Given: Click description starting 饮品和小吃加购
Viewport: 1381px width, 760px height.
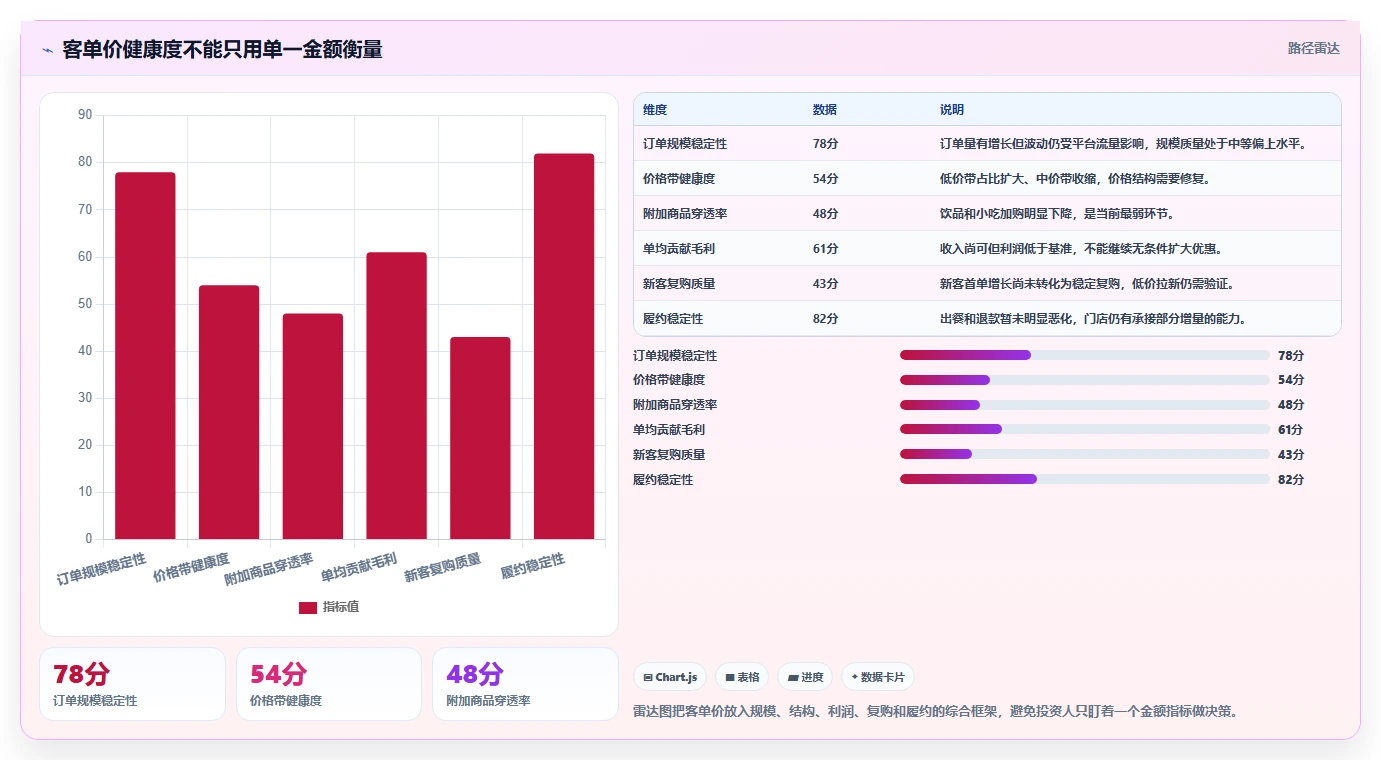Looking at the screenshot, I should click(x=1058, y=214).
